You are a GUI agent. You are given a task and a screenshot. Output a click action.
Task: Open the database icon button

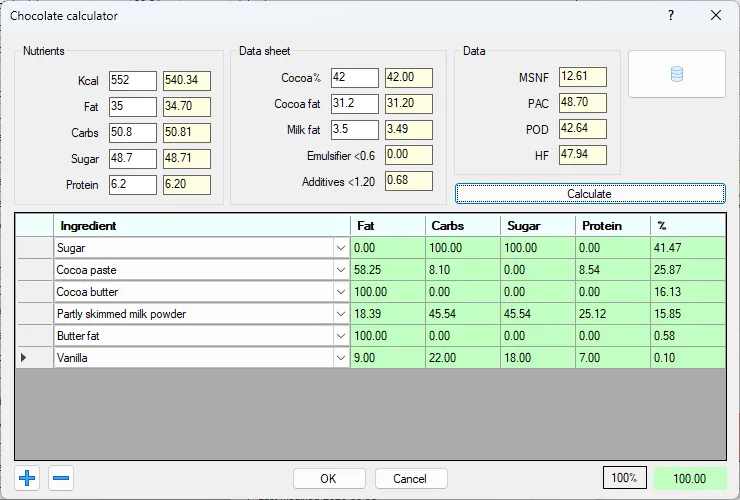[677, 74]
